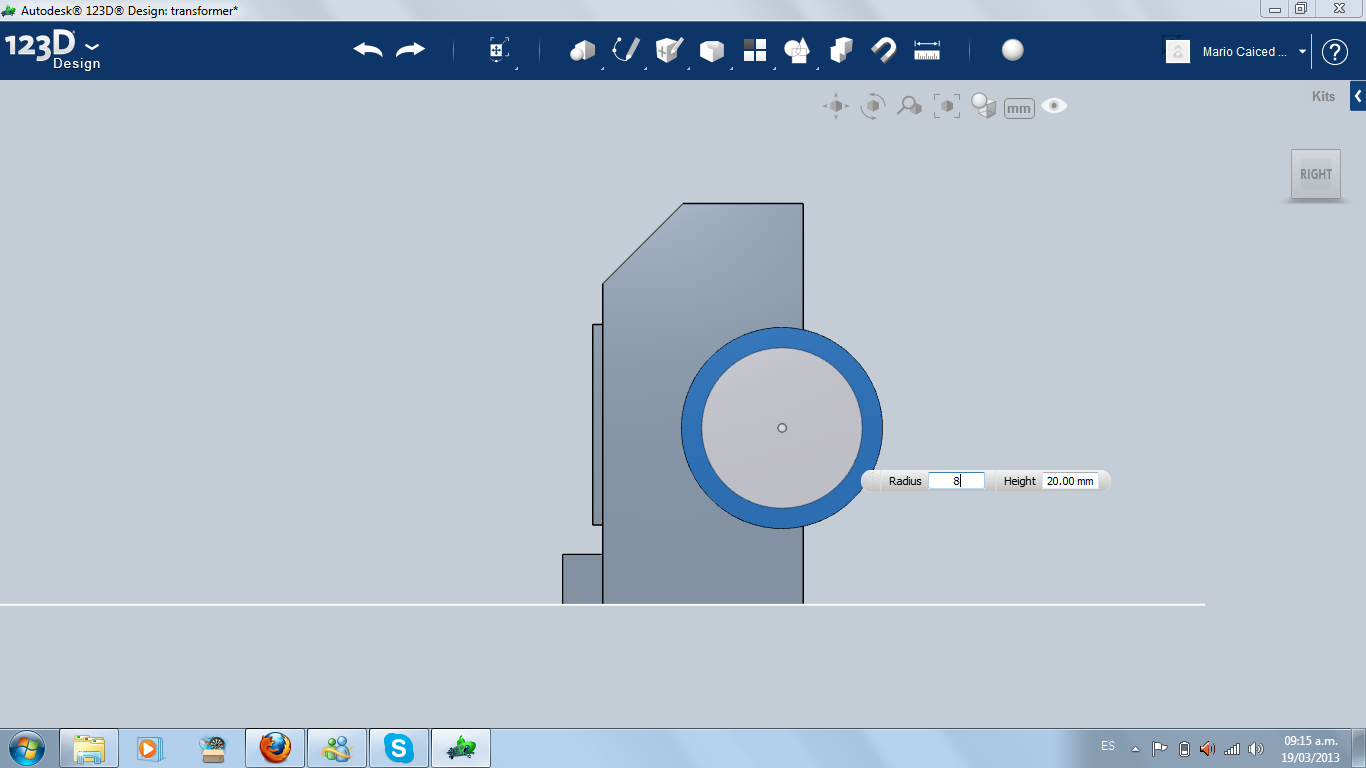
Task: Expand the Mario Caiced account dropdown
Action: coord(1303,52)
